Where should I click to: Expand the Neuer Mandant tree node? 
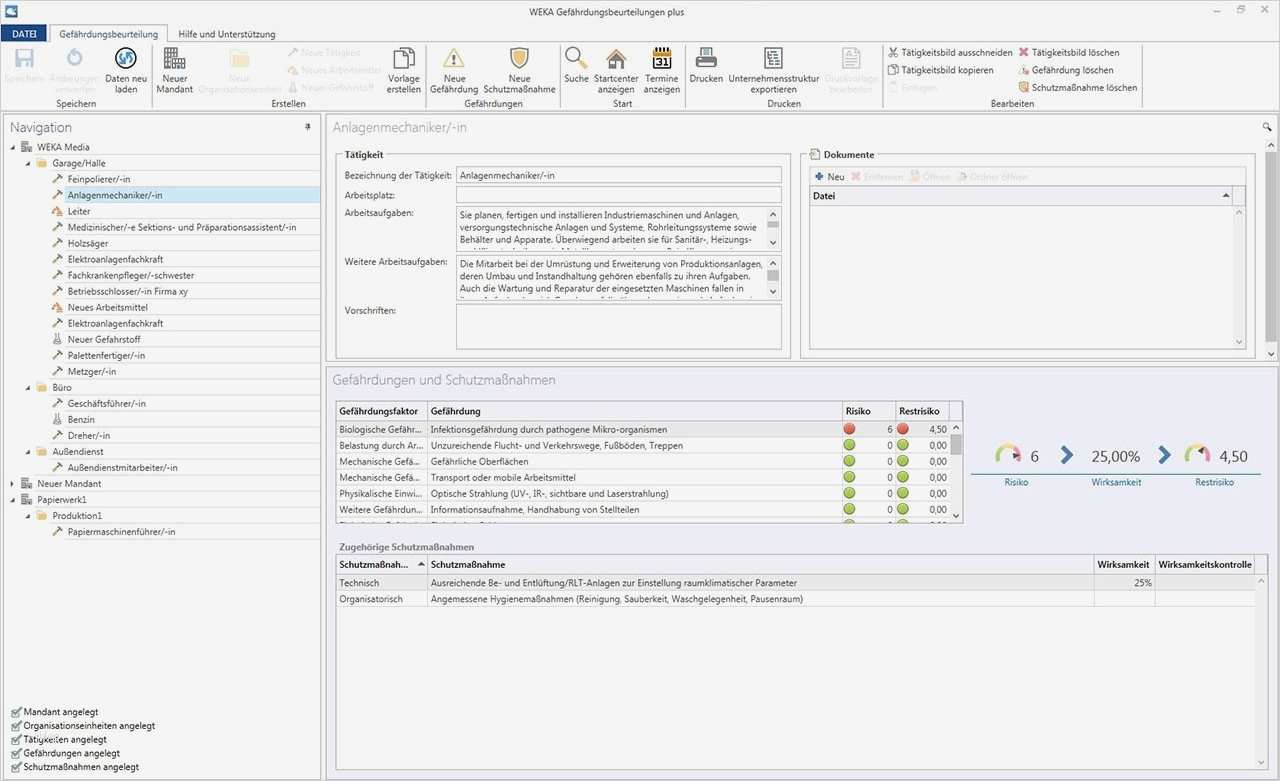[13, 484]
